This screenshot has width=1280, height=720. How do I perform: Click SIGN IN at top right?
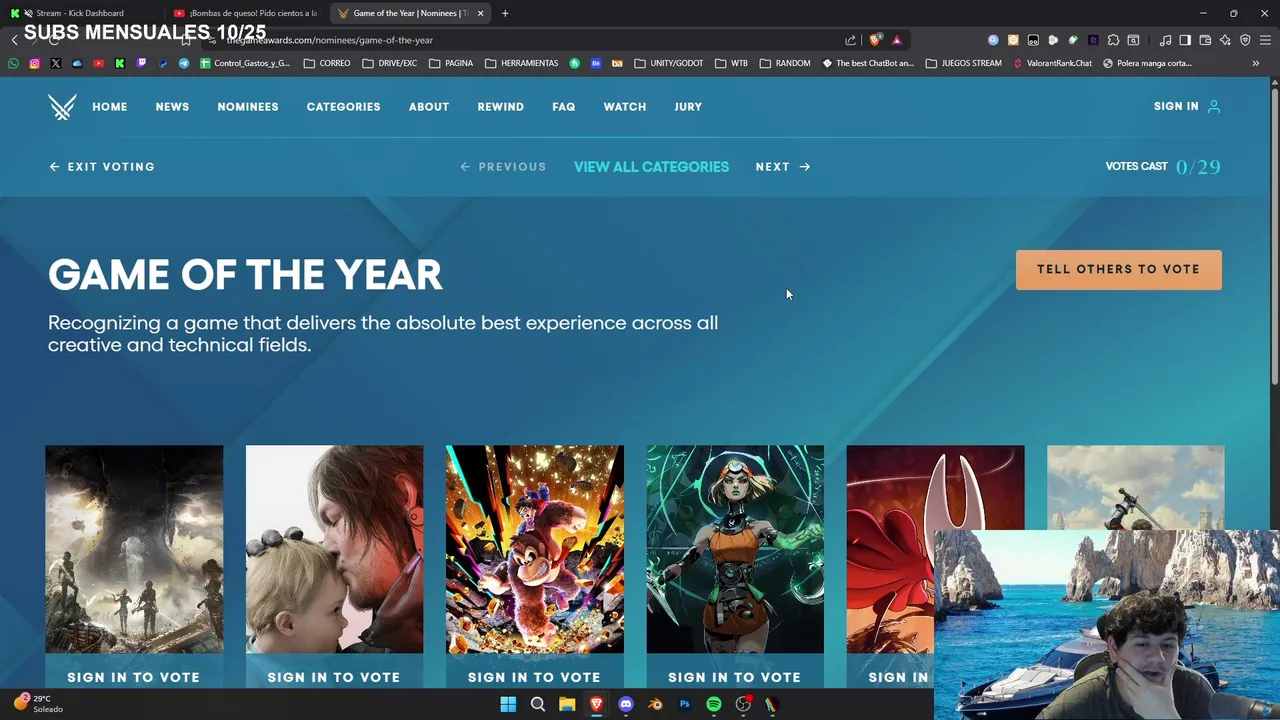(x=1187, y=106)
